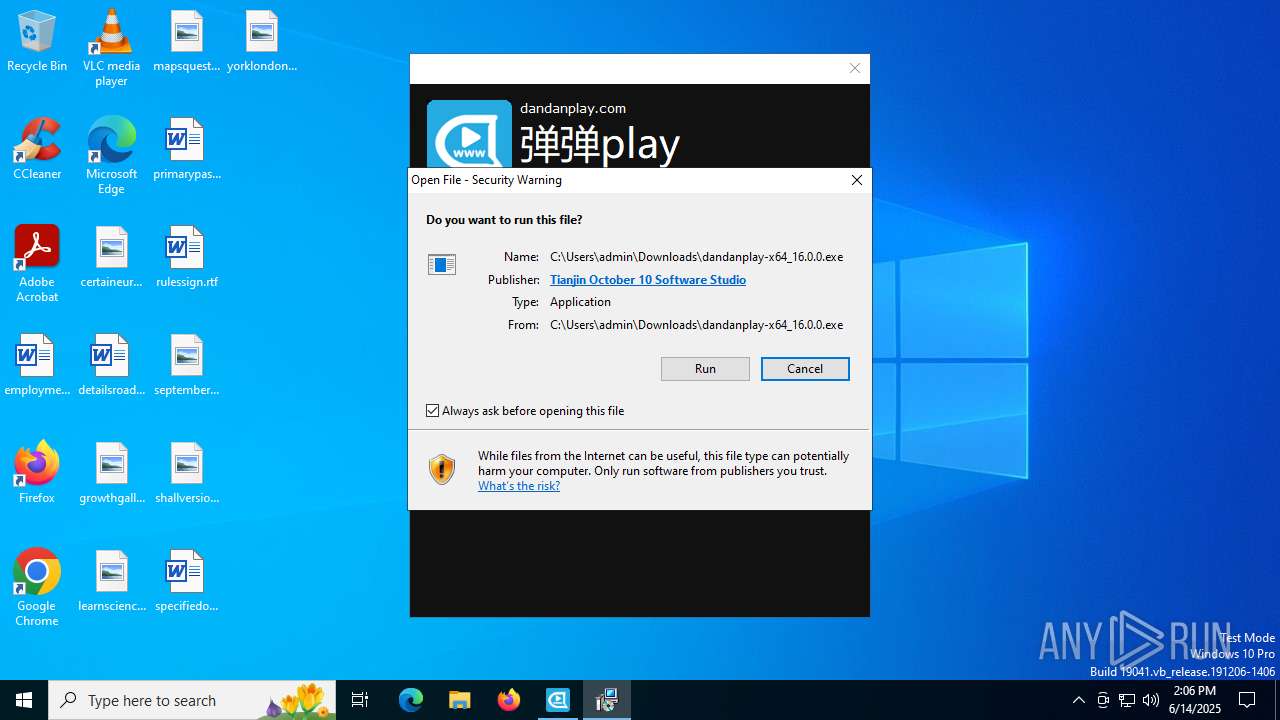1280x720 pixels.
Task: Click the taskbar search box
Action: pos(192,700)
